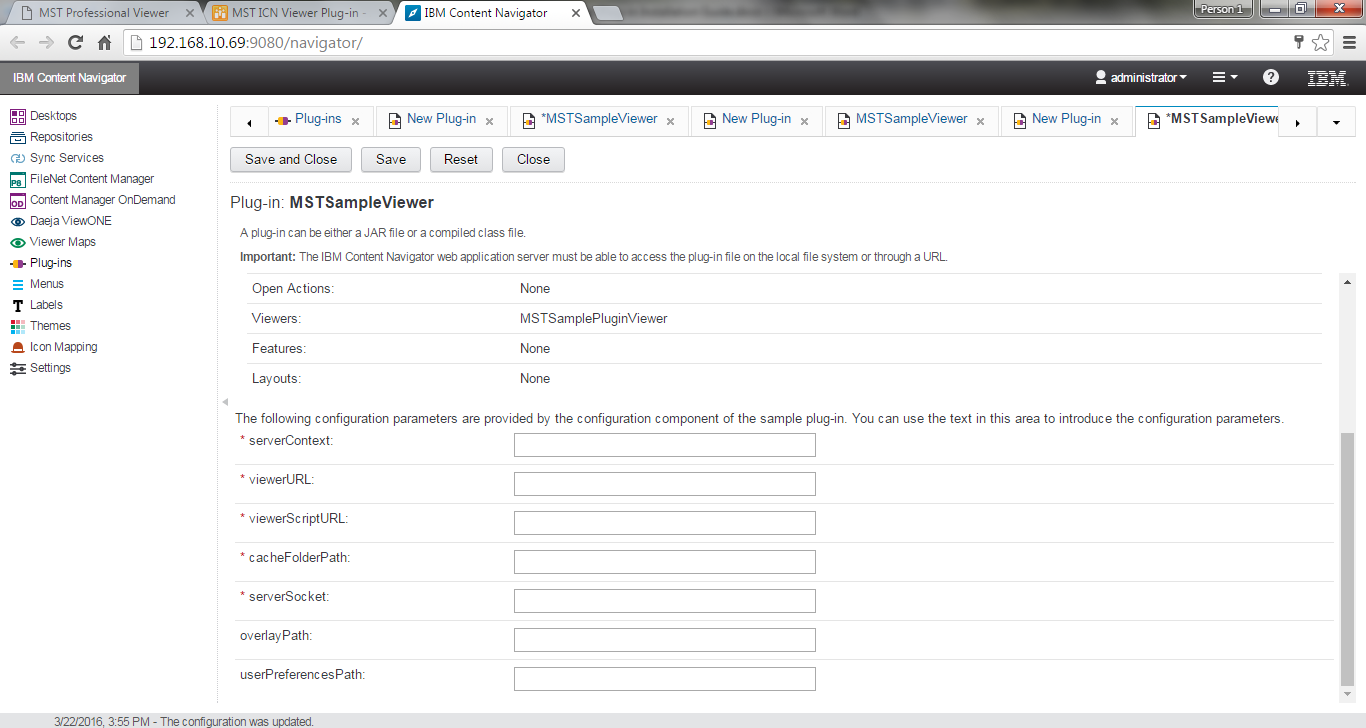
Task: Click the content pane vertical scrollbar thumb
Action: (1347, 560)
